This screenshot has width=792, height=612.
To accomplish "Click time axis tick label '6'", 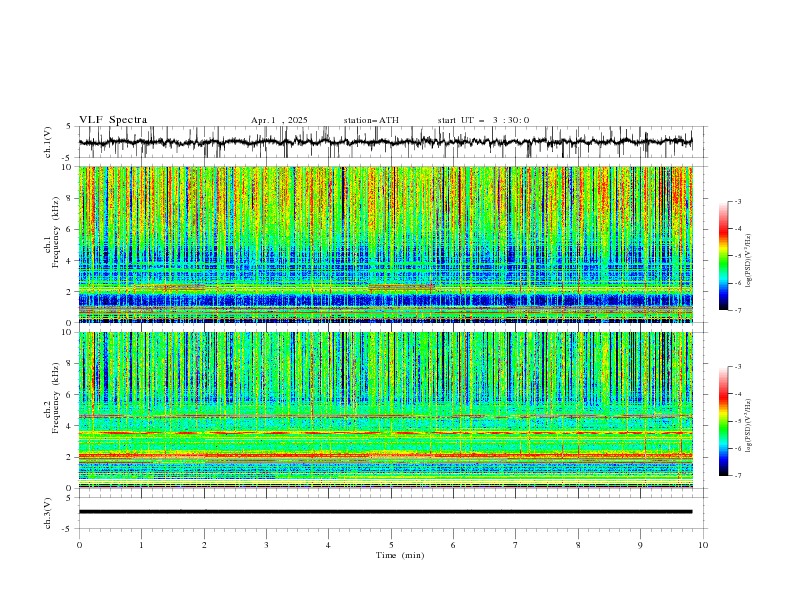I will pos(453,545).
